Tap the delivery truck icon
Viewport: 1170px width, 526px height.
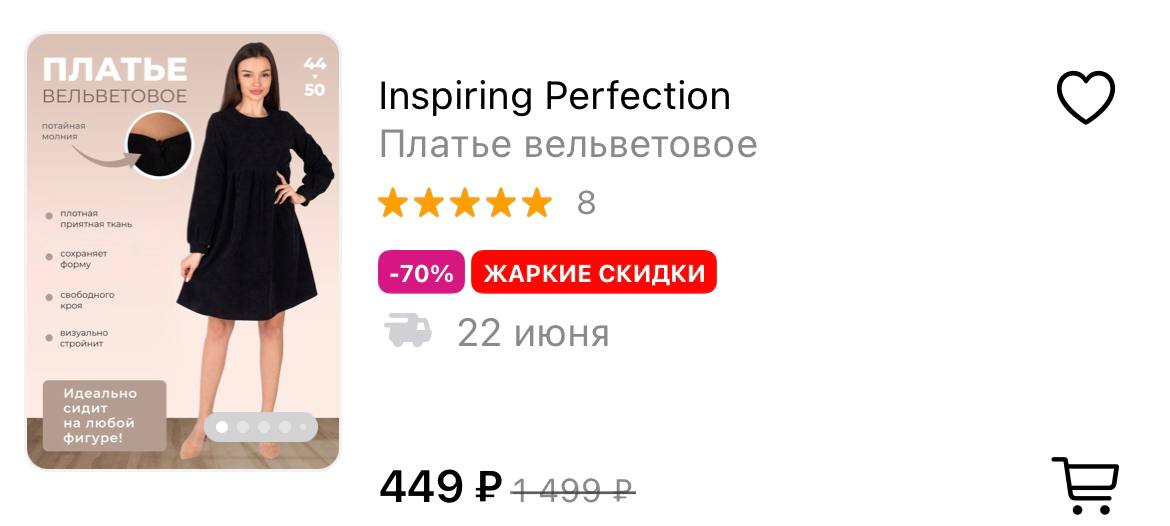pyautogui.click(x=408, y=331)
